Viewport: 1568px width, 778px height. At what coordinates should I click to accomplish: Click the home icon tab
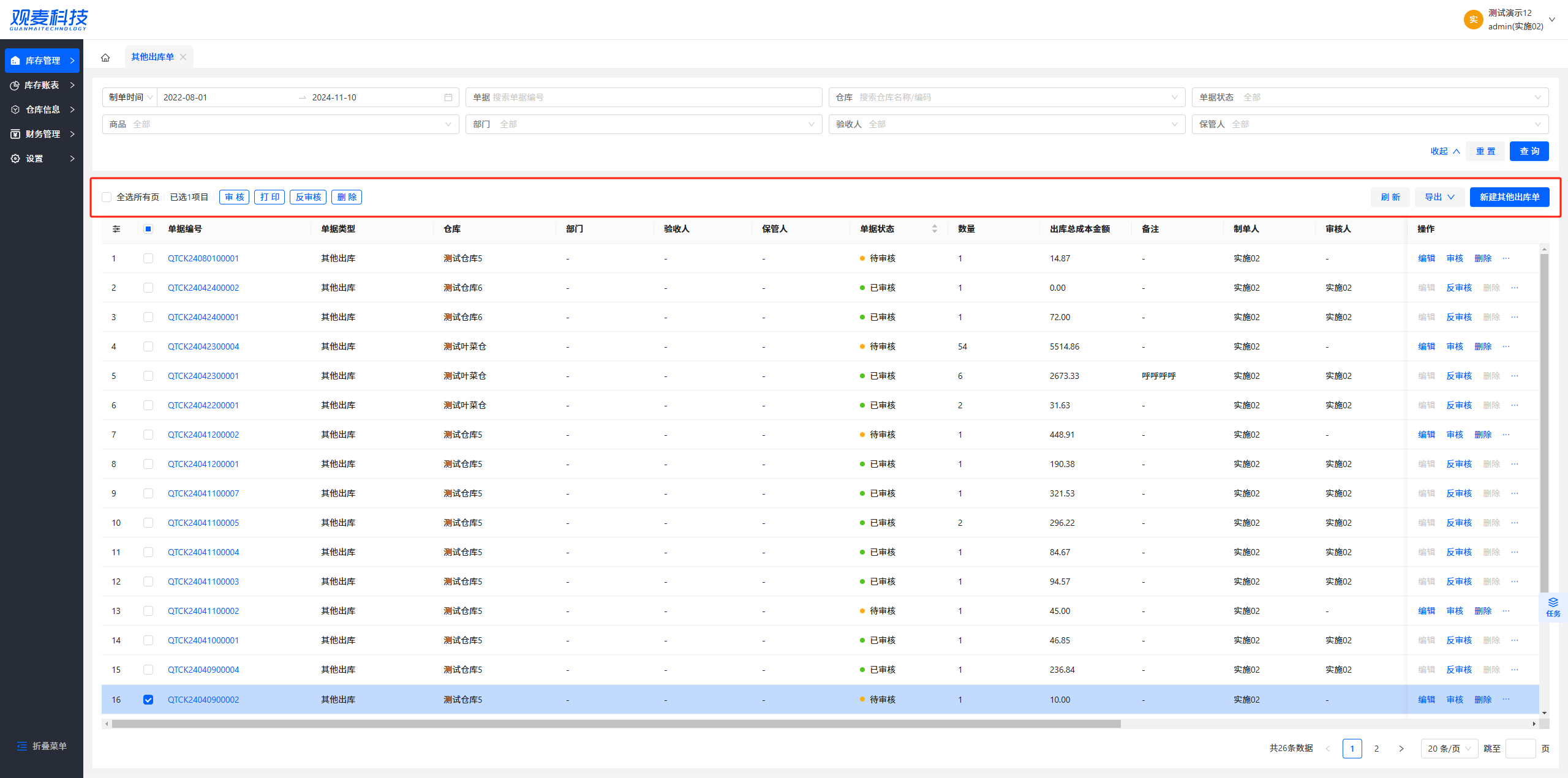click(x=105, y=58)
